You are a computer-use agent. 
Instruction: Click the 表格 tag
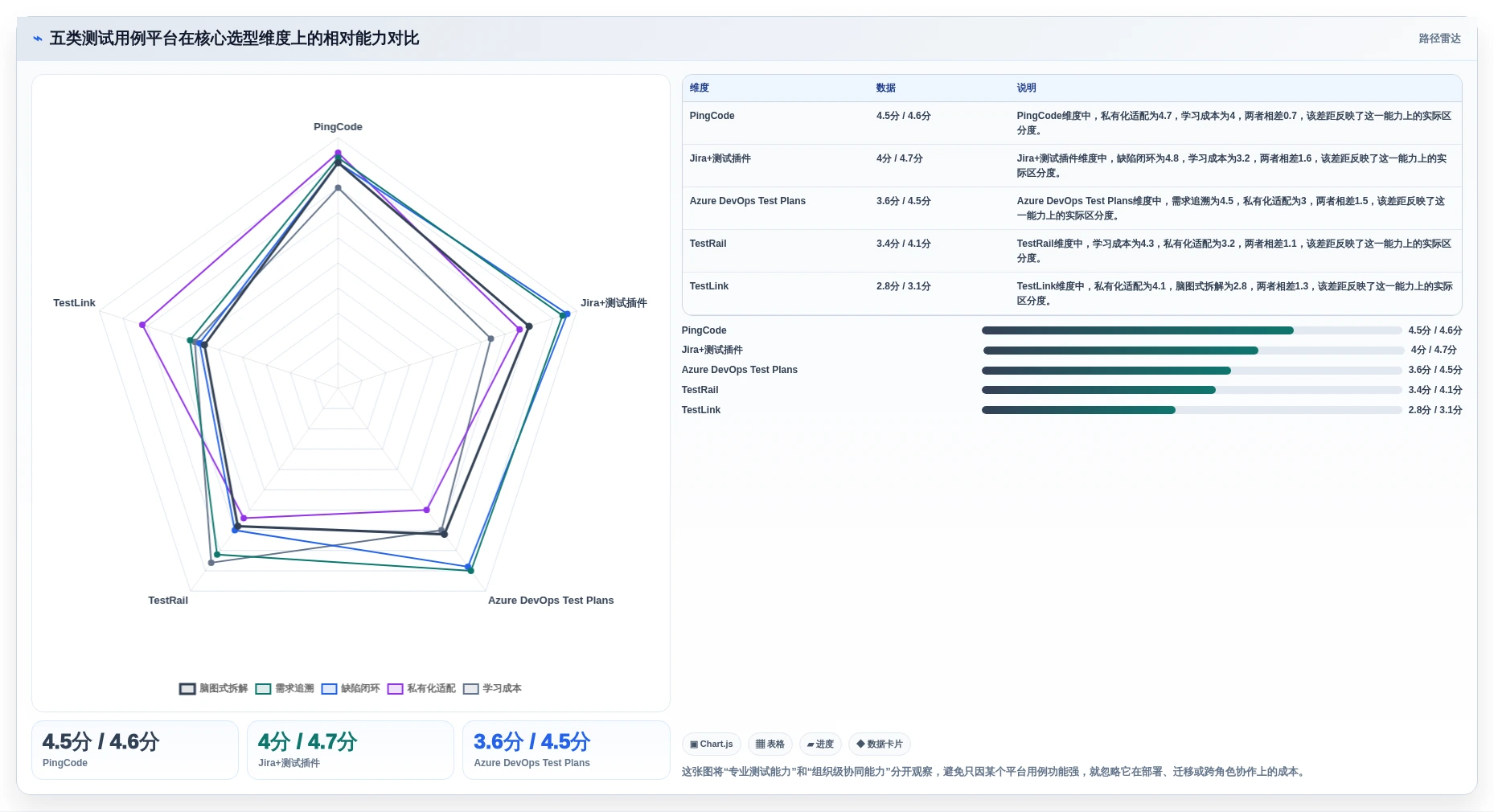click(x=770, y=744)
